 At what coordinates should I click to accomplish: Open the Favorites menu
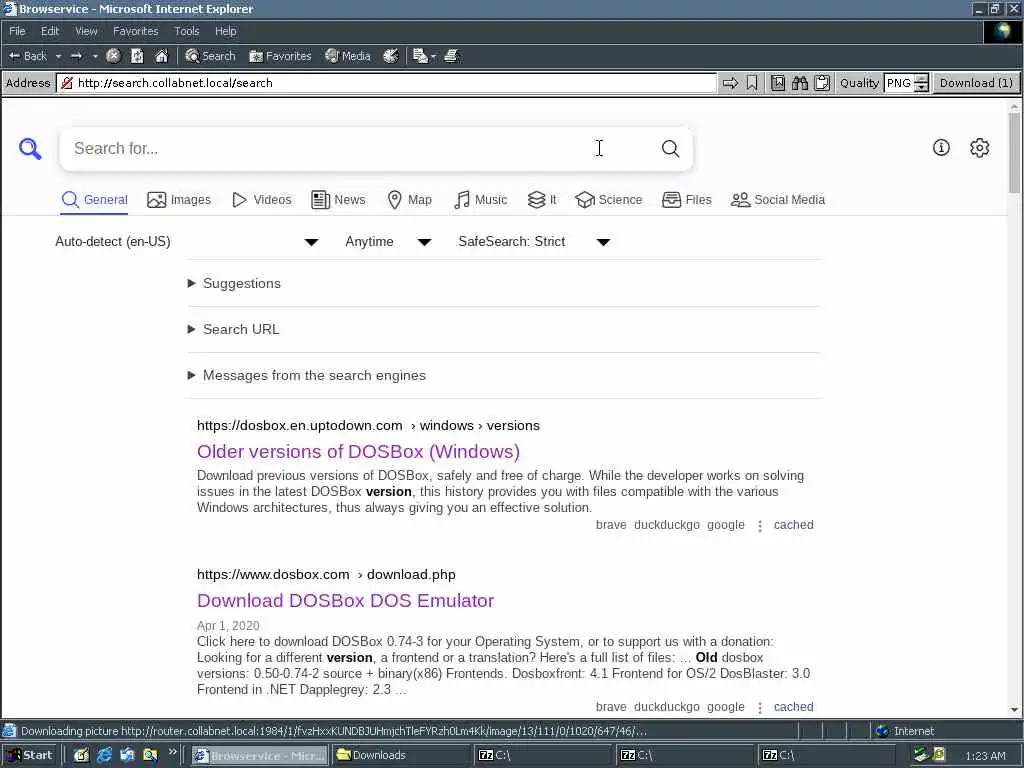[x=135, y=31]
